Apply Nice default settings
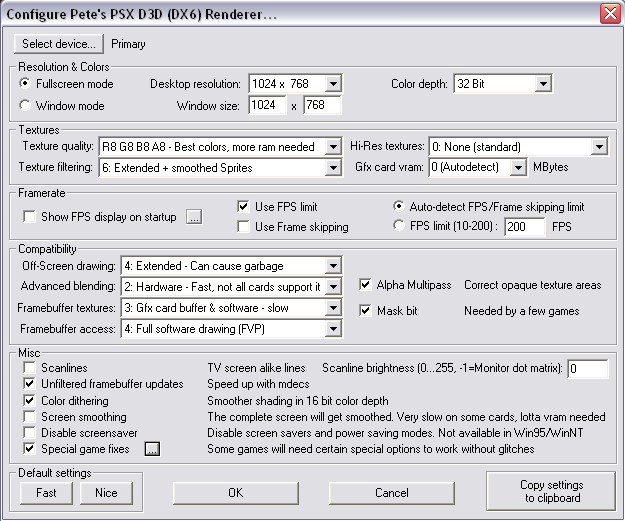Image resolution: width=625 pixels, height=521 pixels. pos(106,493)
